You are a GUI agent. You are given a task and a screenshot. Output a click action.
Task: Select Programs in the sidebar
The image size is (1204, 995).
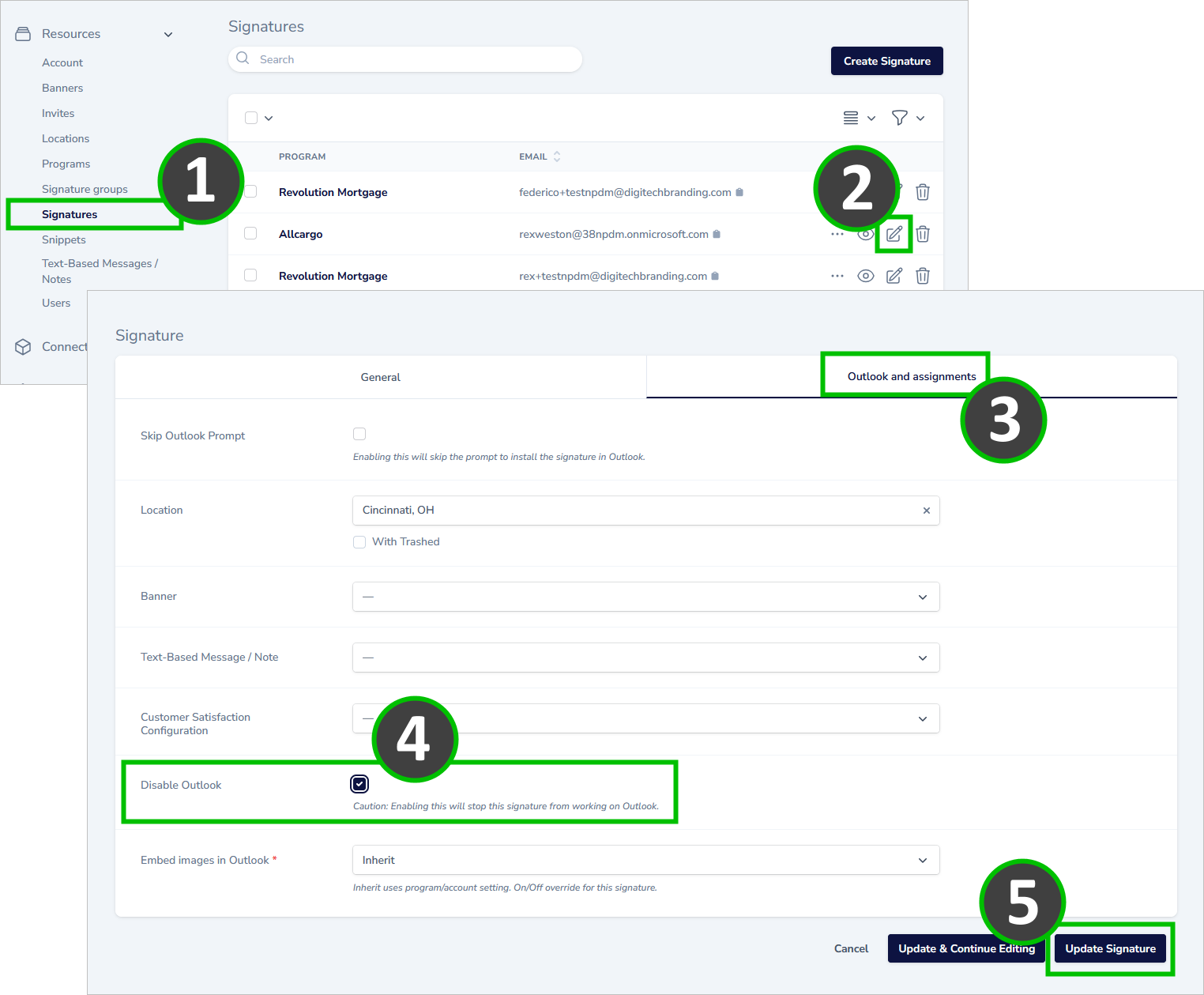pos(66,164)
